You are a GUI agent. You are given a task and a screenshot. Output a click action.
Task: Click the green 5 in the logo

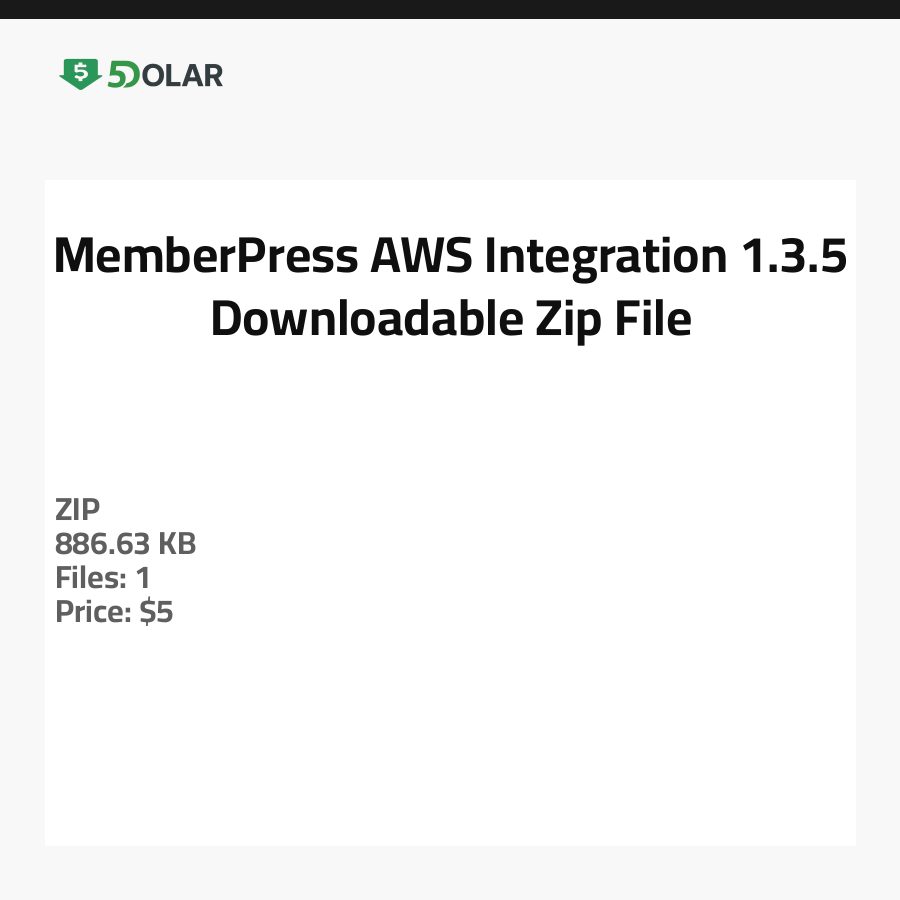coord(117,75)
